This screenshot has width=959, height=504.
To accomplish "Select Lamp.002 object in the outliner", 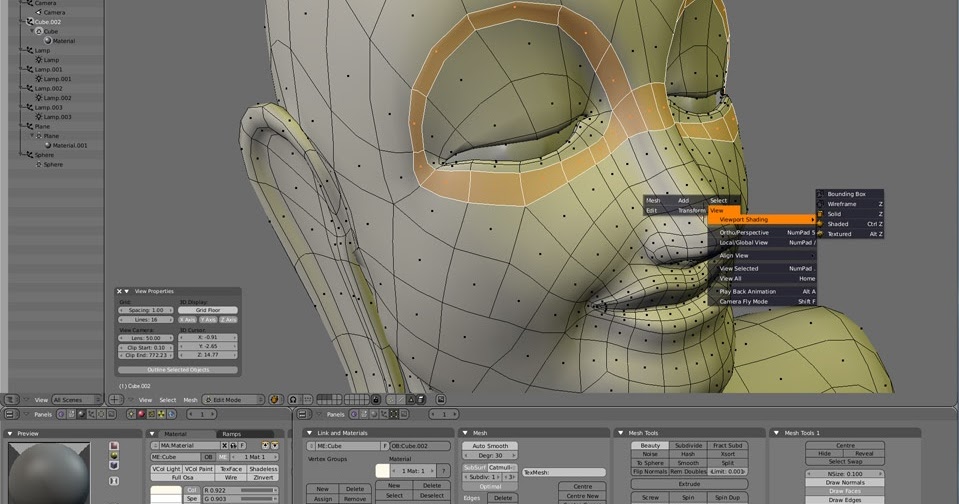I will pyautogui.click(x=48, y=88).
